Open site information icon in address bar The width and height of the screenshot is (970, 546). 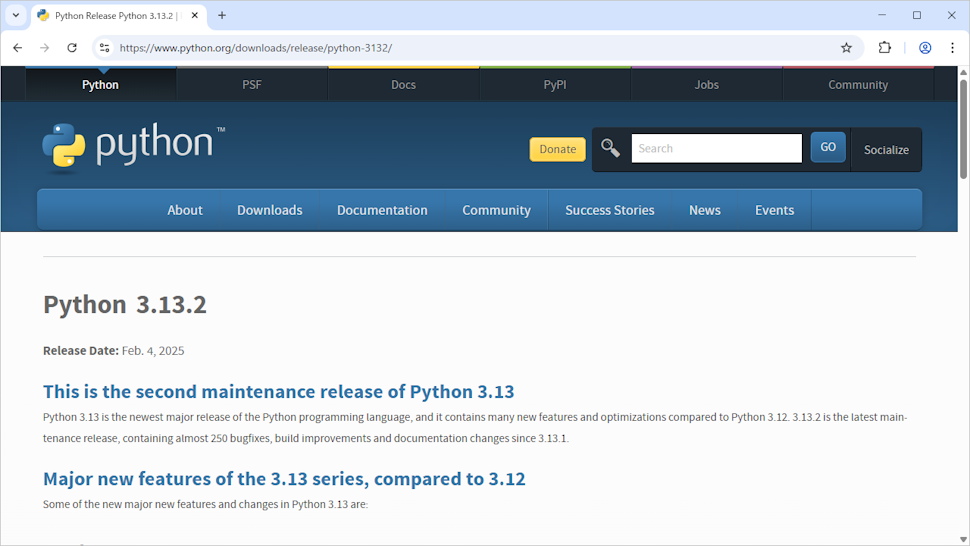click(x=105, y=48)
